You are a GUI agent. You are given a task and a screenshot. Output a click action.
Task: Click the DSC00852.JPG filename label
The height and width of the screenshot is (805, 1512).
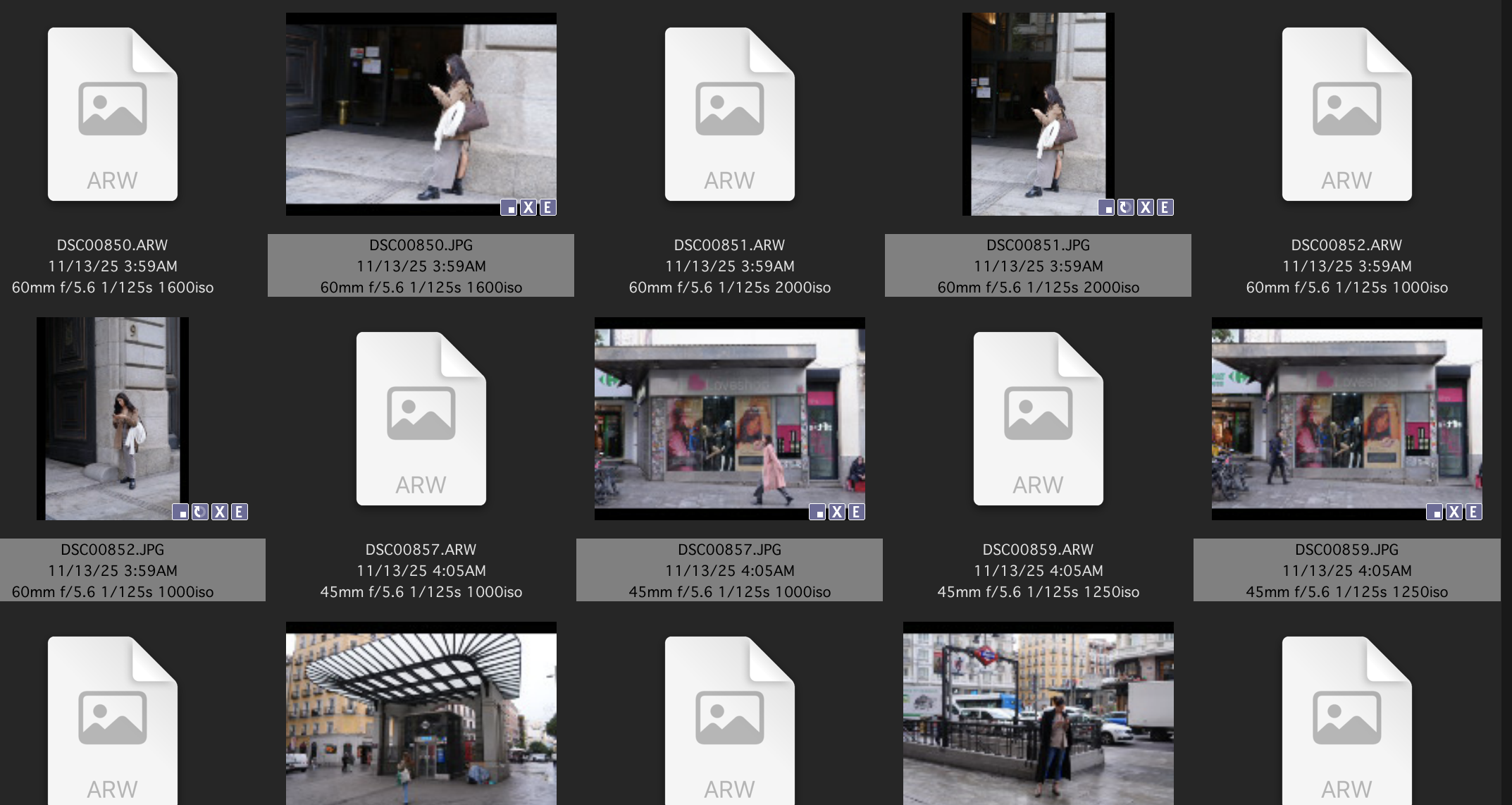point(113,549)
